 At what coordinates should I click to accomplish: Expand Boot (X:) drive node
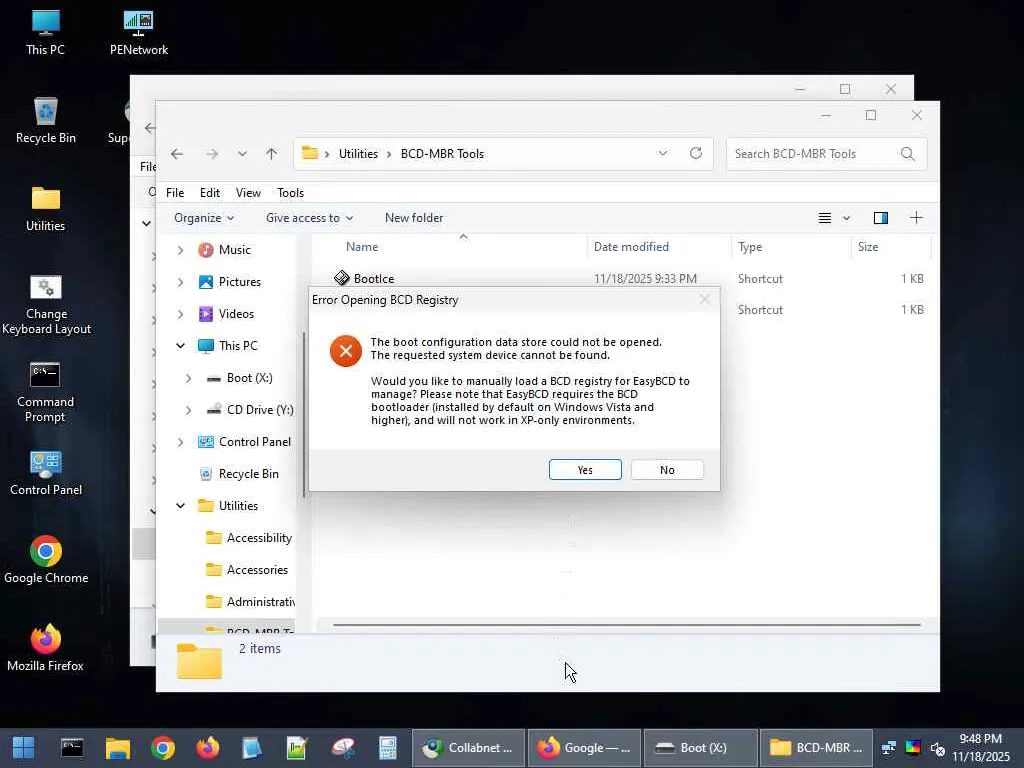point(188,378)
